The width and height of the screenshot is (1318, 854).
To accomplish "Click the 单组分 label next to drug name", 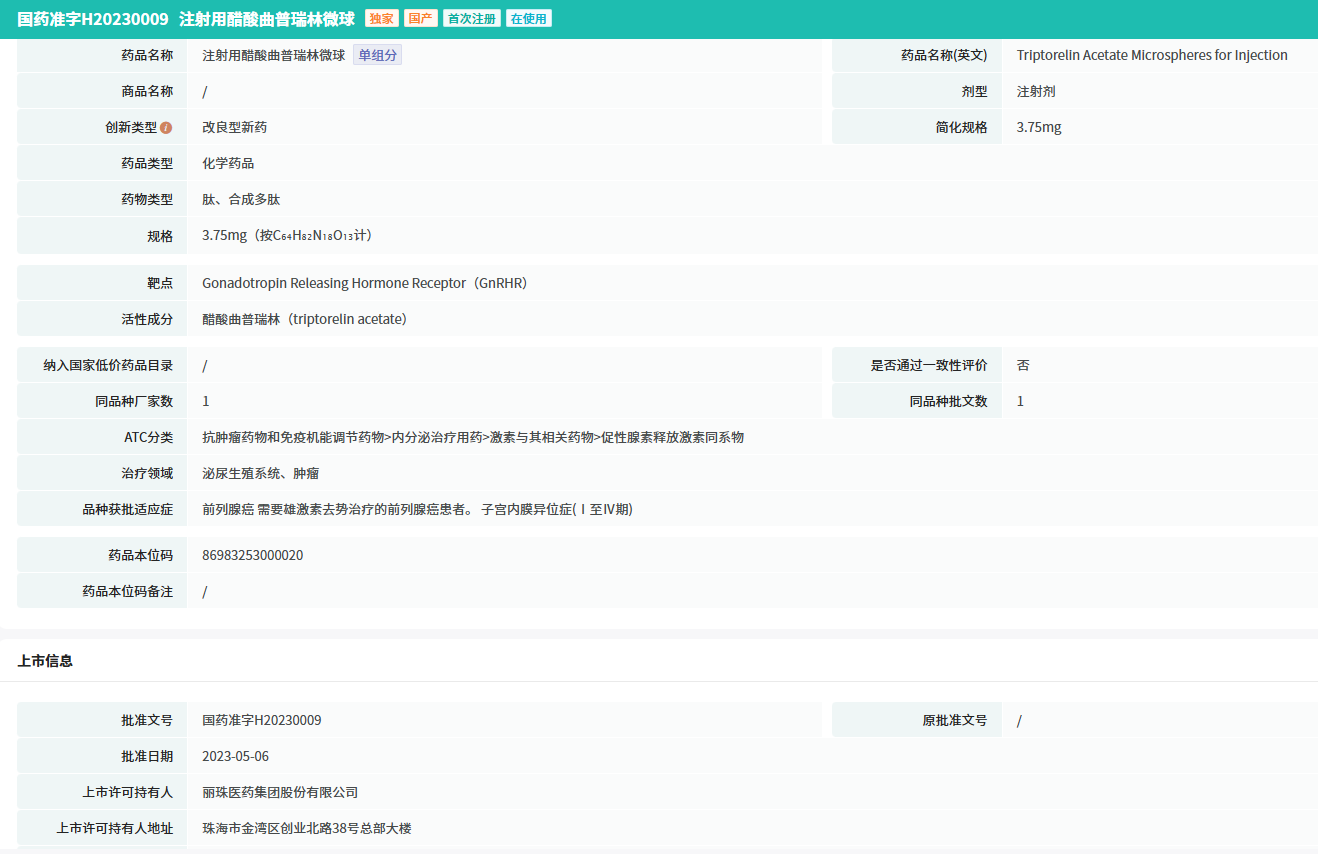I will click(377, 56).
